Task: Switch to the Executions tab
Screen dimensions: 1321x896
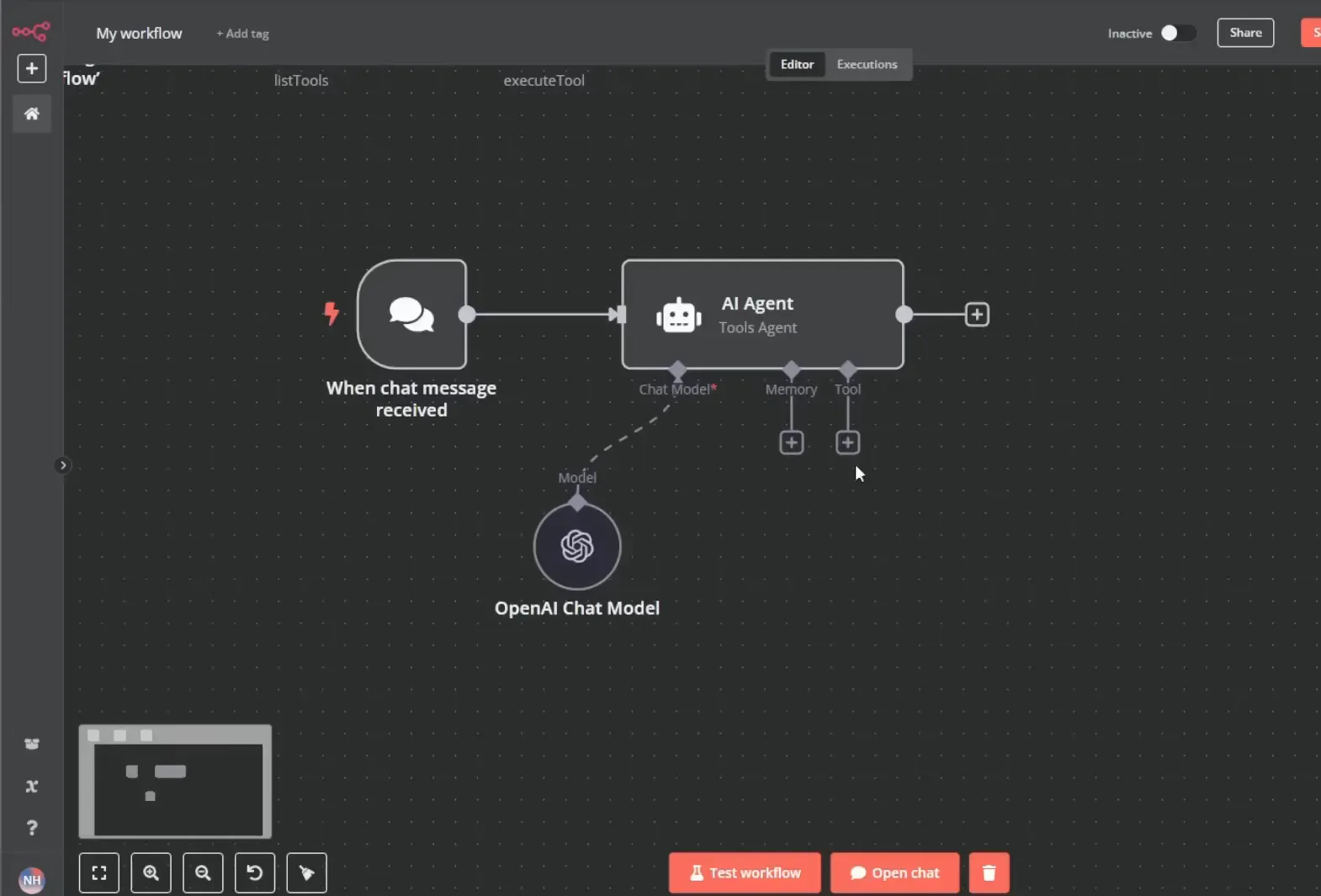Action: coord(867,64)
